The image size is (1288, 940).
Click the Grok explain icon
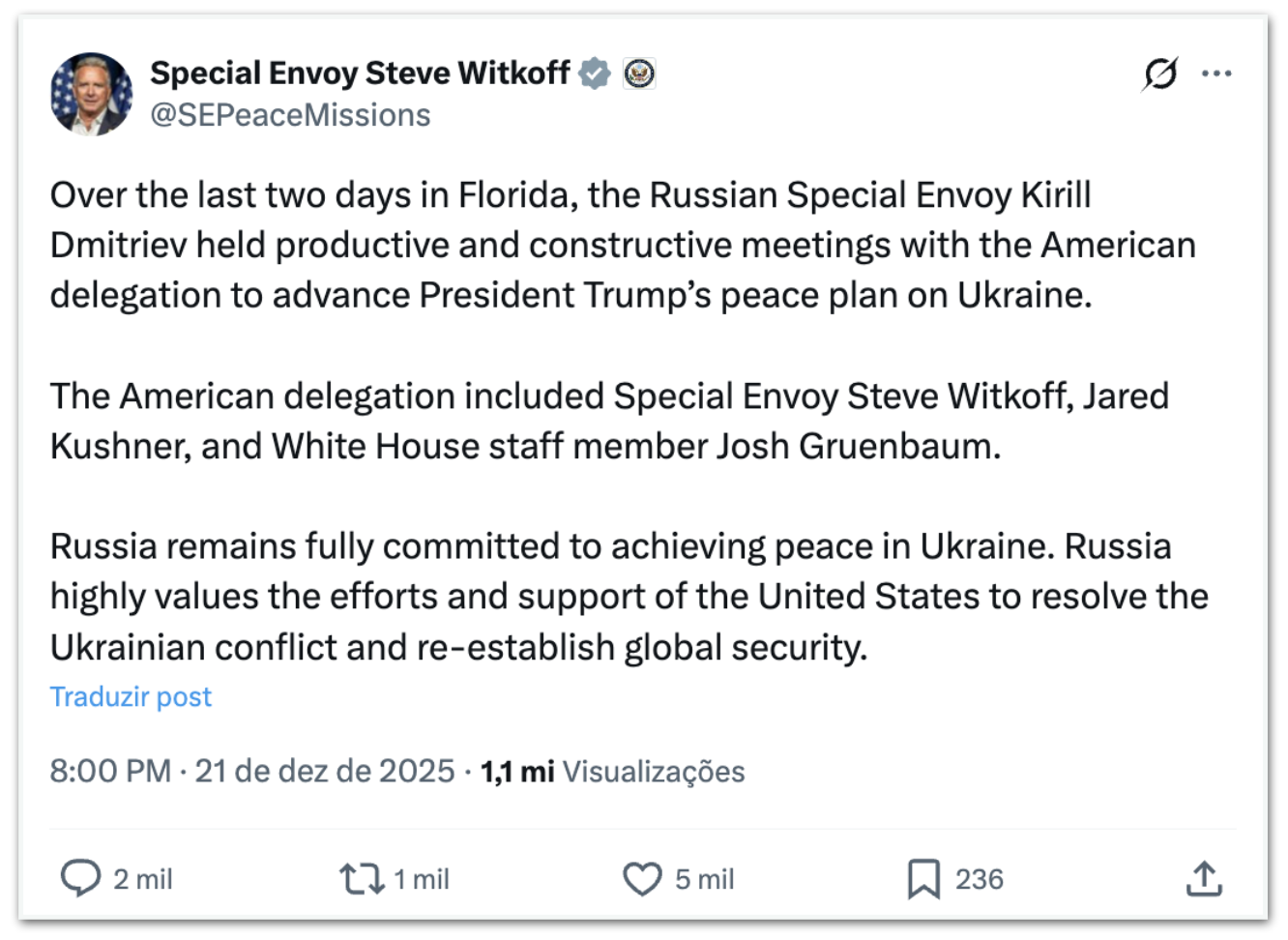(x=1159, y=73)
